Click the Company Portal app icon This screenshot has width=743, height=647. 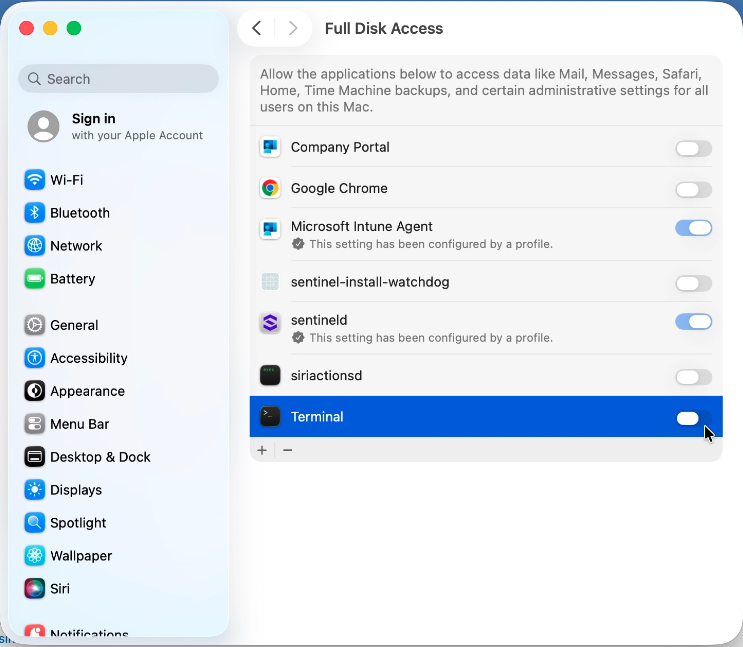click(x=270, y=147)
